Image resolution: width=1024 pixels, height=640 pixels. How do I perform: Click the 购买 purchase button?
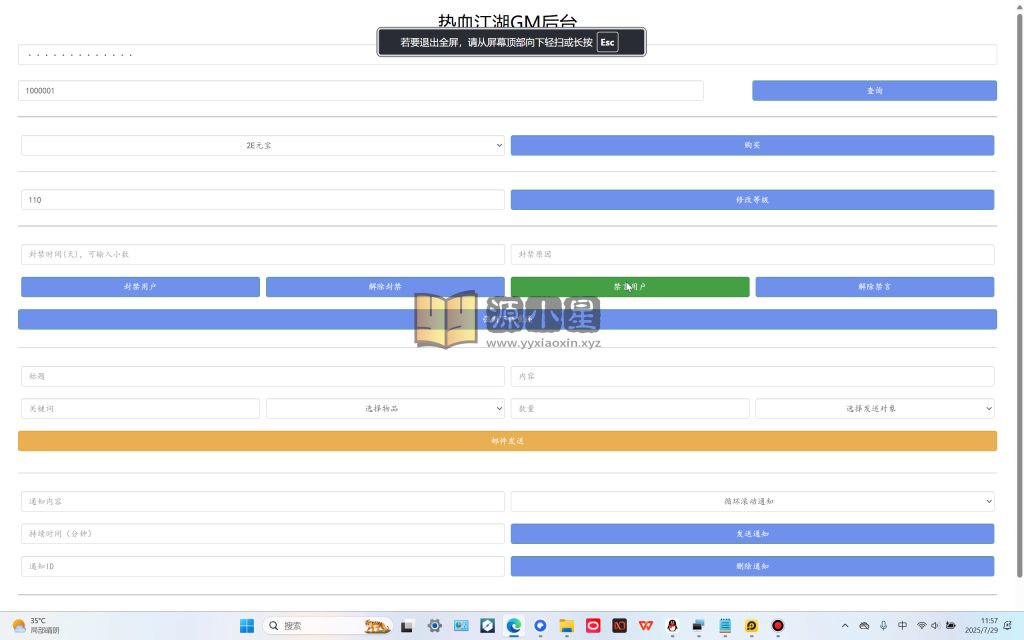click(x=752, y=146)
